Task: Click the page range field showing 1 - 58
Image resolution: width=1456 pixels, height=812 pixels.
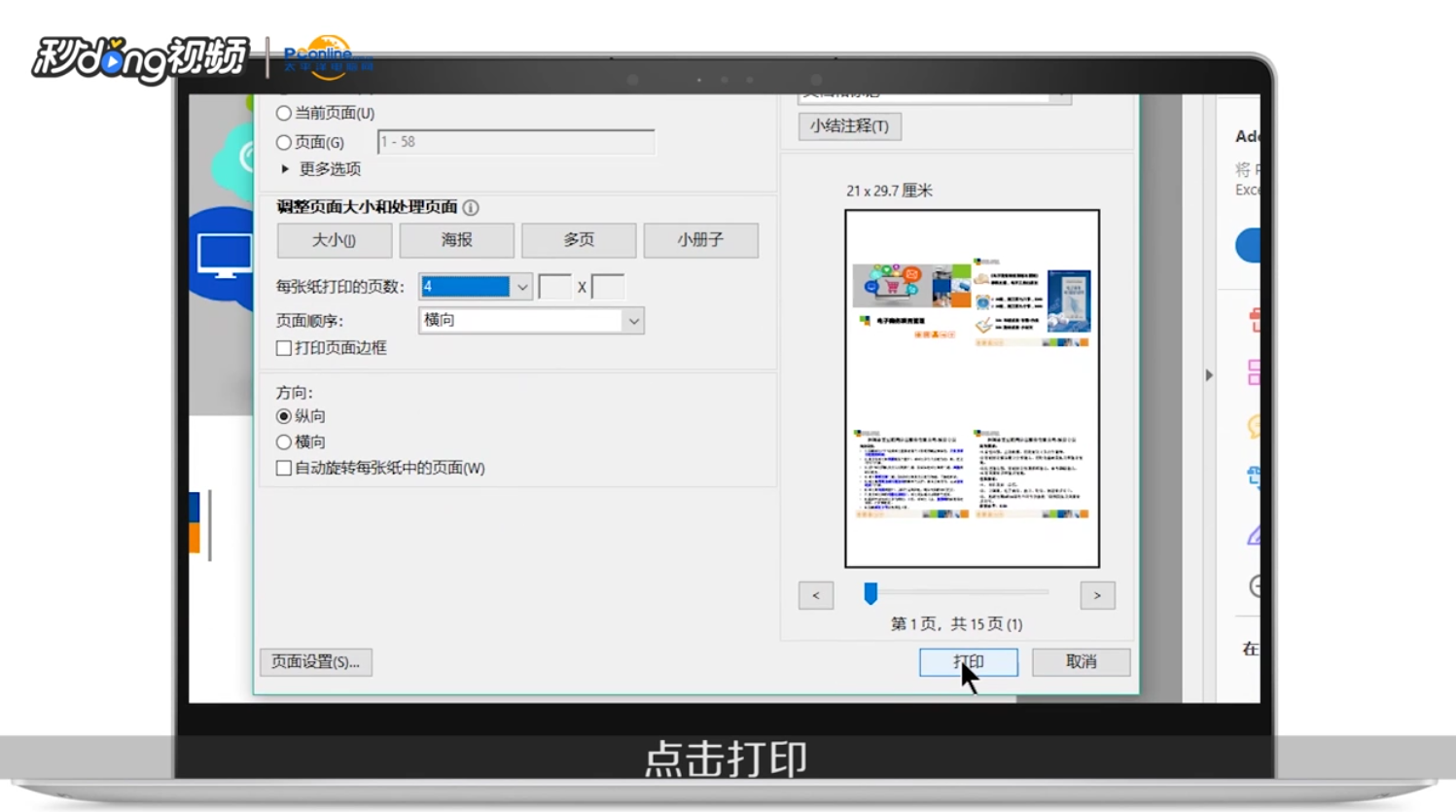Action: point(515,142)
